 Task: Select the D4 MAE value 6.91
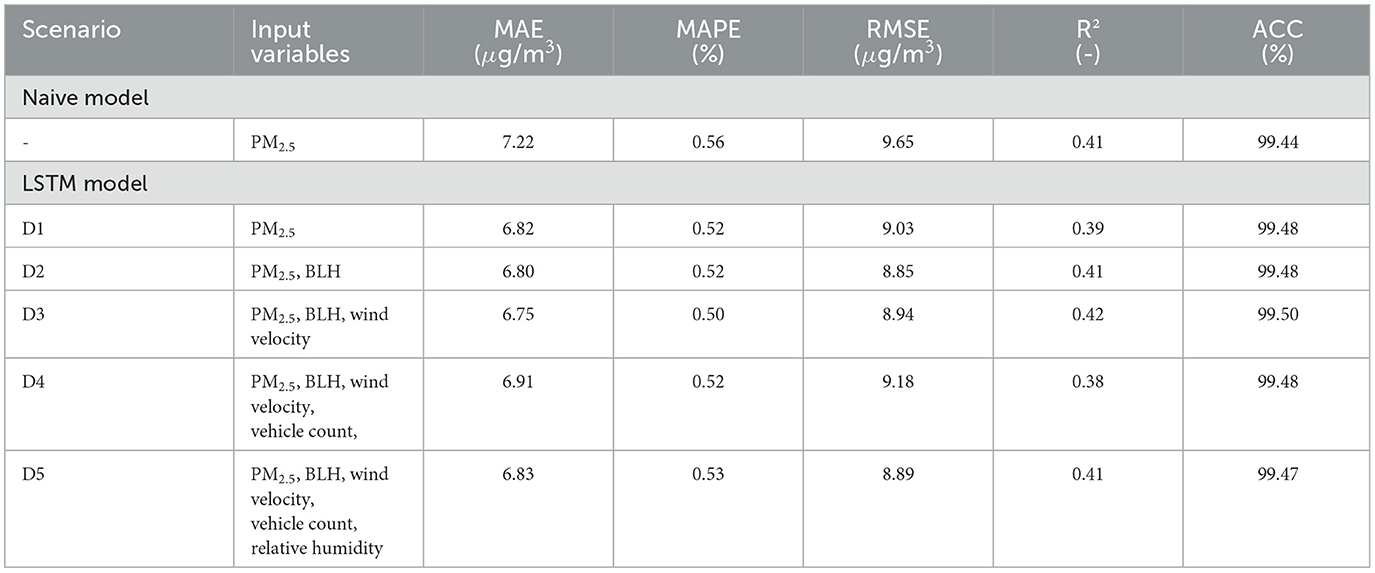tap(518, 381)
